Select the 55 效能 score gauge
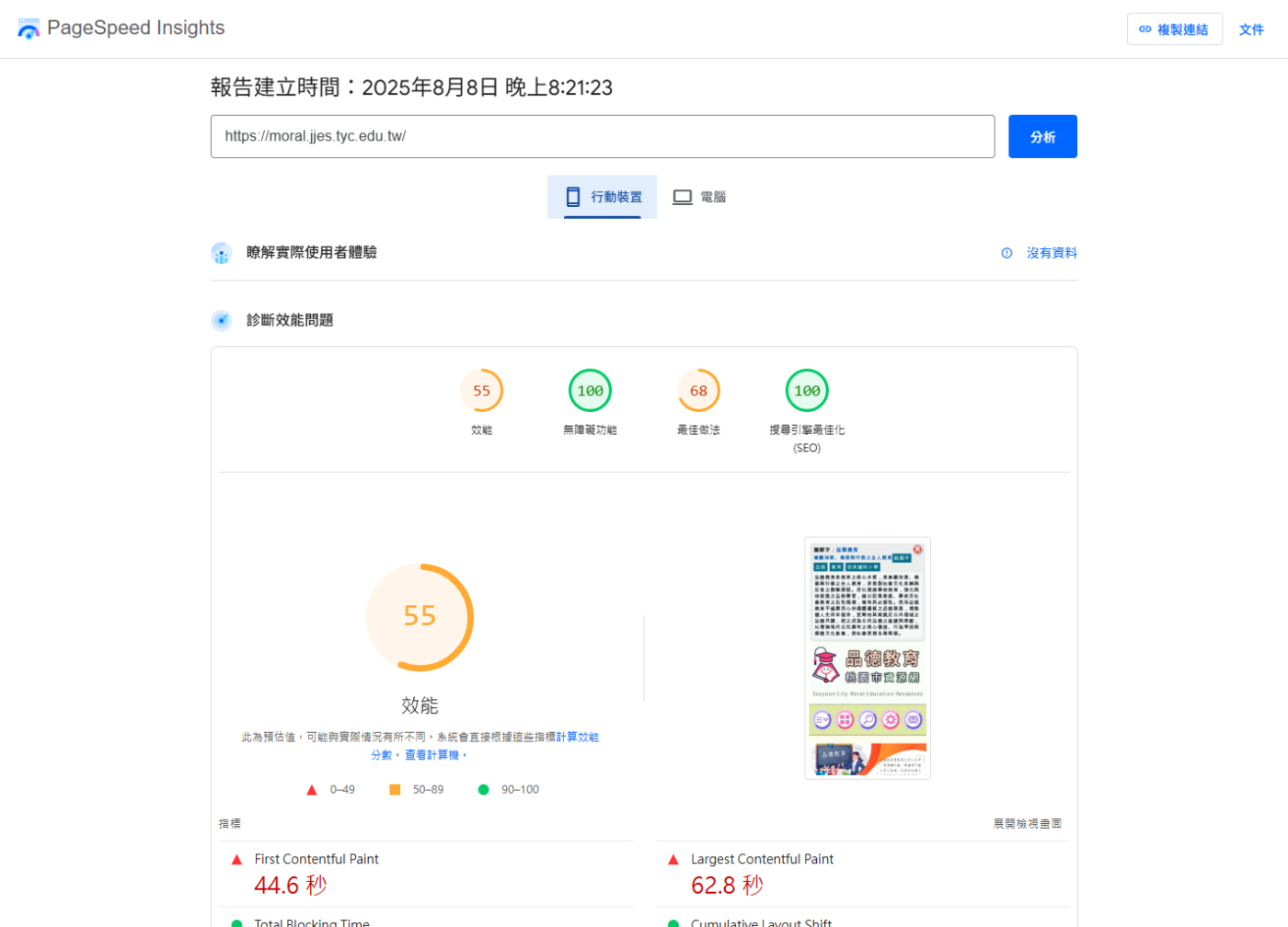Screen dimensions: 1288x927 click(x=481, y=391)
